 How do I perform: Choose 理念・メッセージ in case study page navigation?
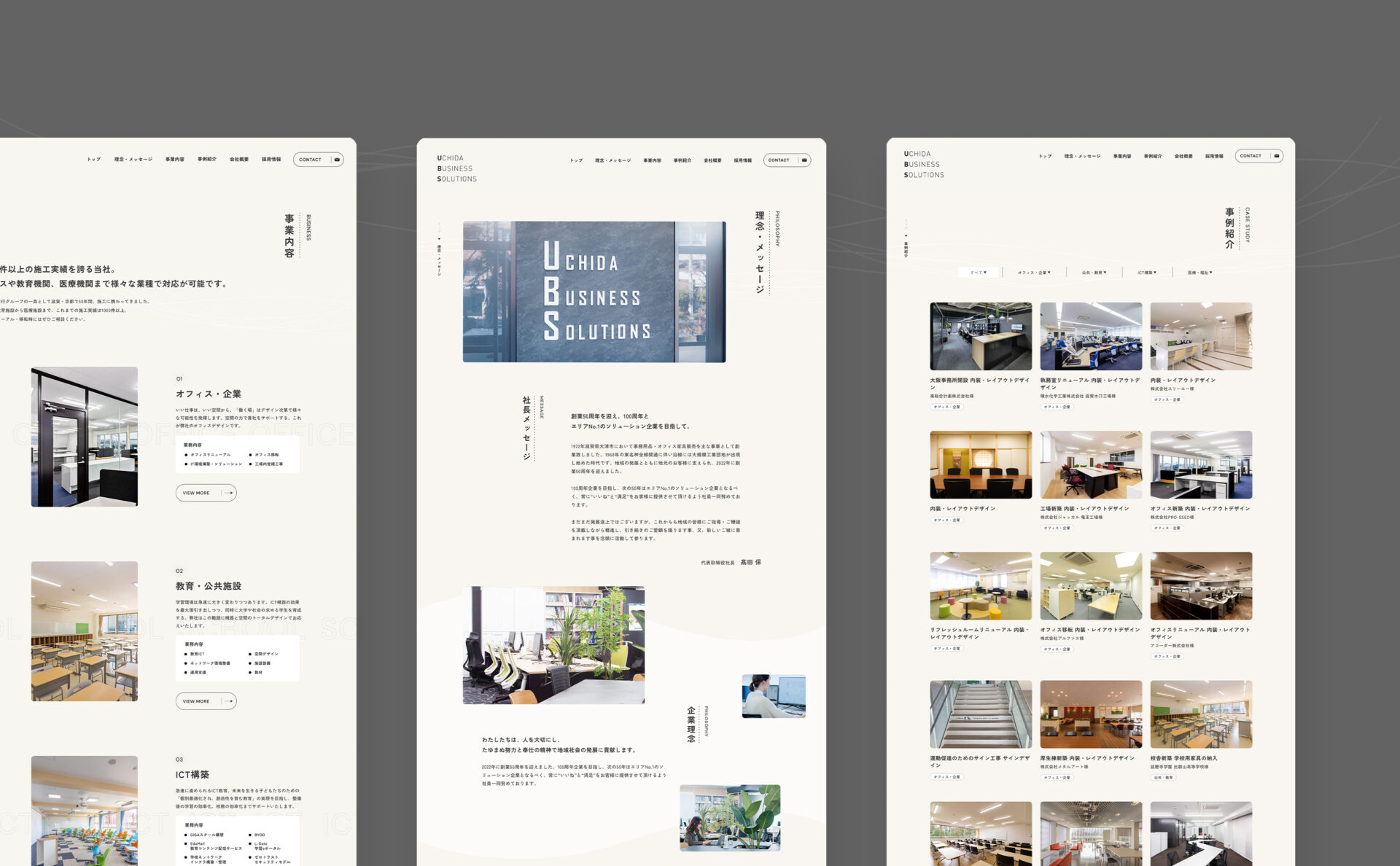tap(1083, 156)
